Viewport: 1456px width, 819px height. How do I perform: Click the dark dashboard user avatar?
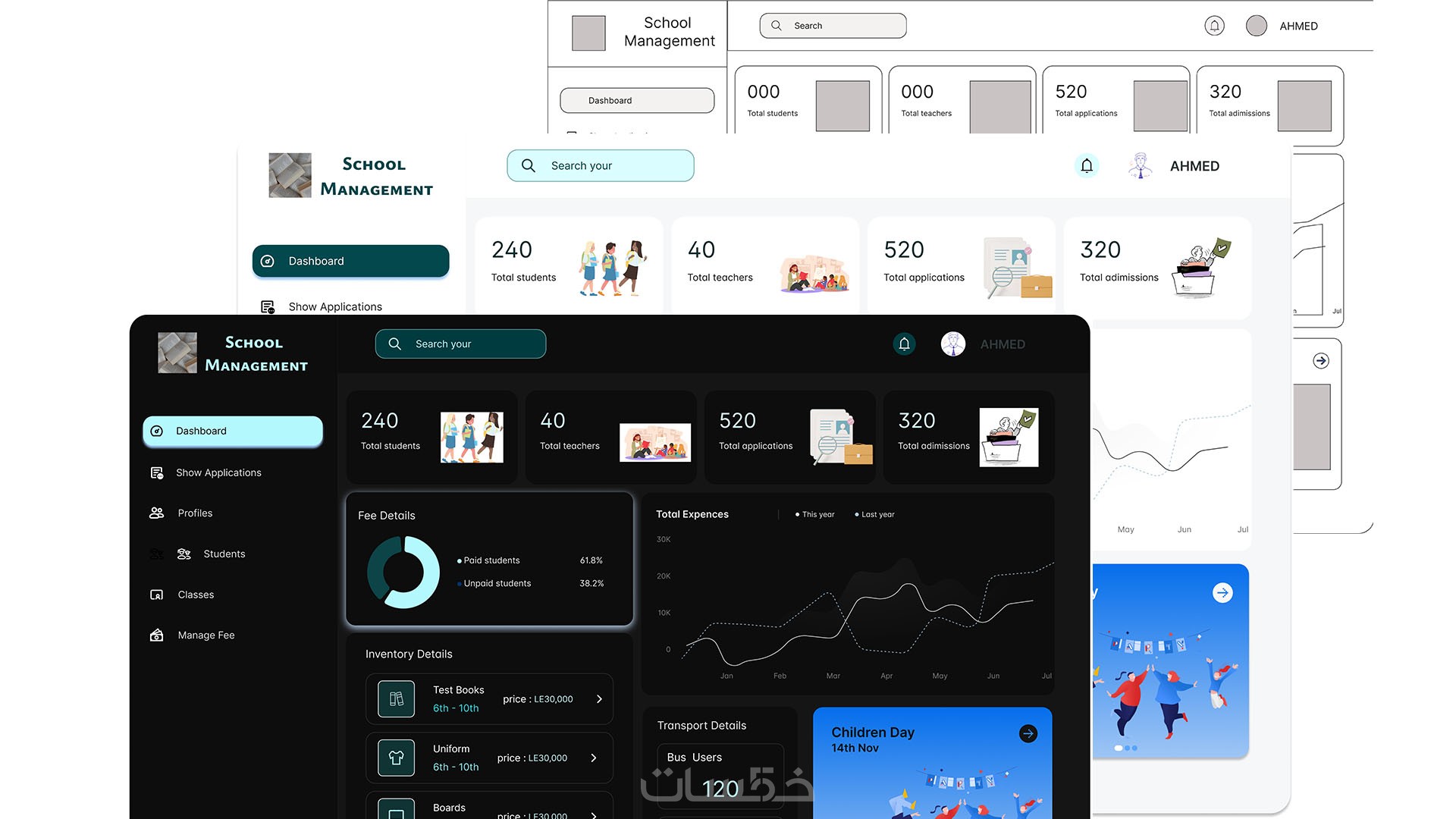point(953,344)
